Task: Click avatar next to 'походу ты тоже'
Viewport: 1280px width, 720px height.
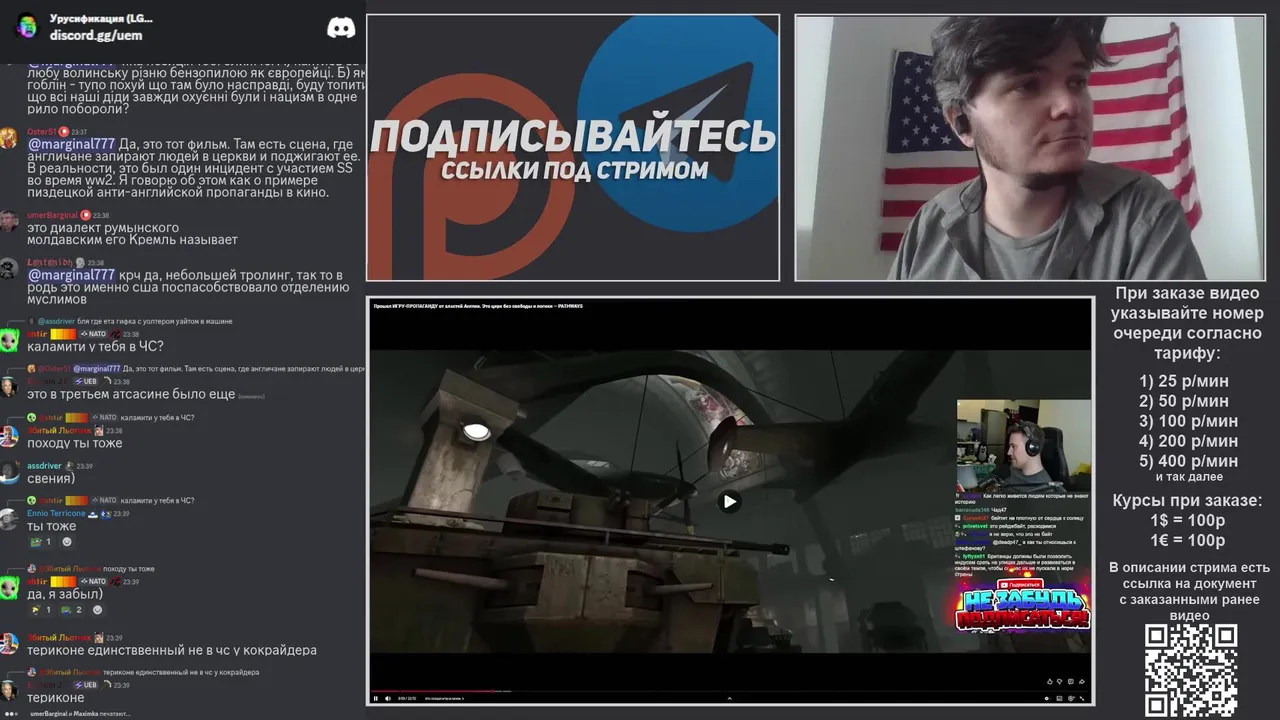Action: (9, 437)
